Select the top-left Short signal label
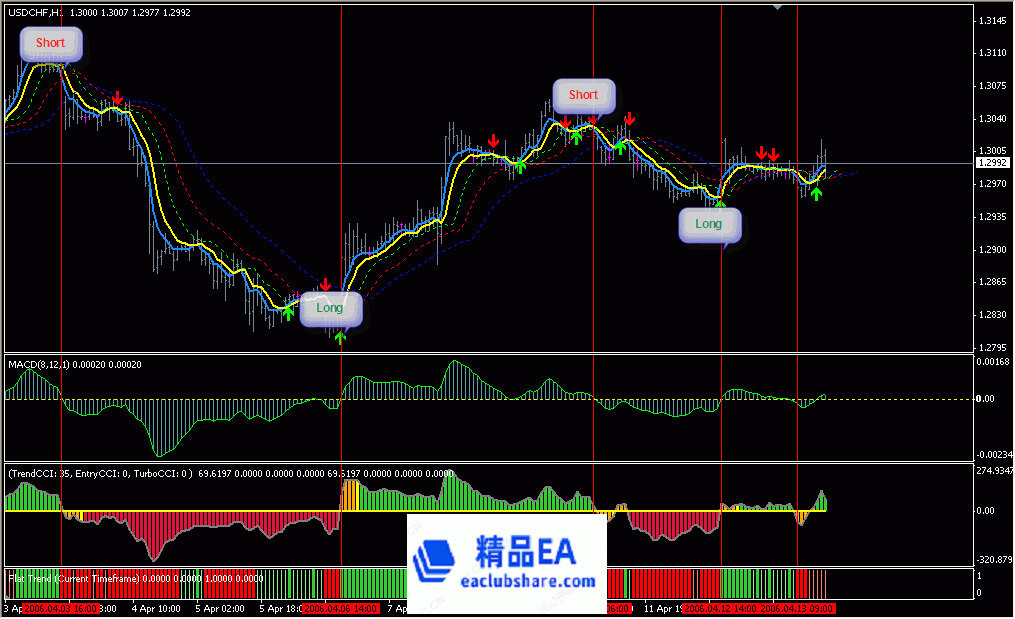 click(x=50, y=43)
